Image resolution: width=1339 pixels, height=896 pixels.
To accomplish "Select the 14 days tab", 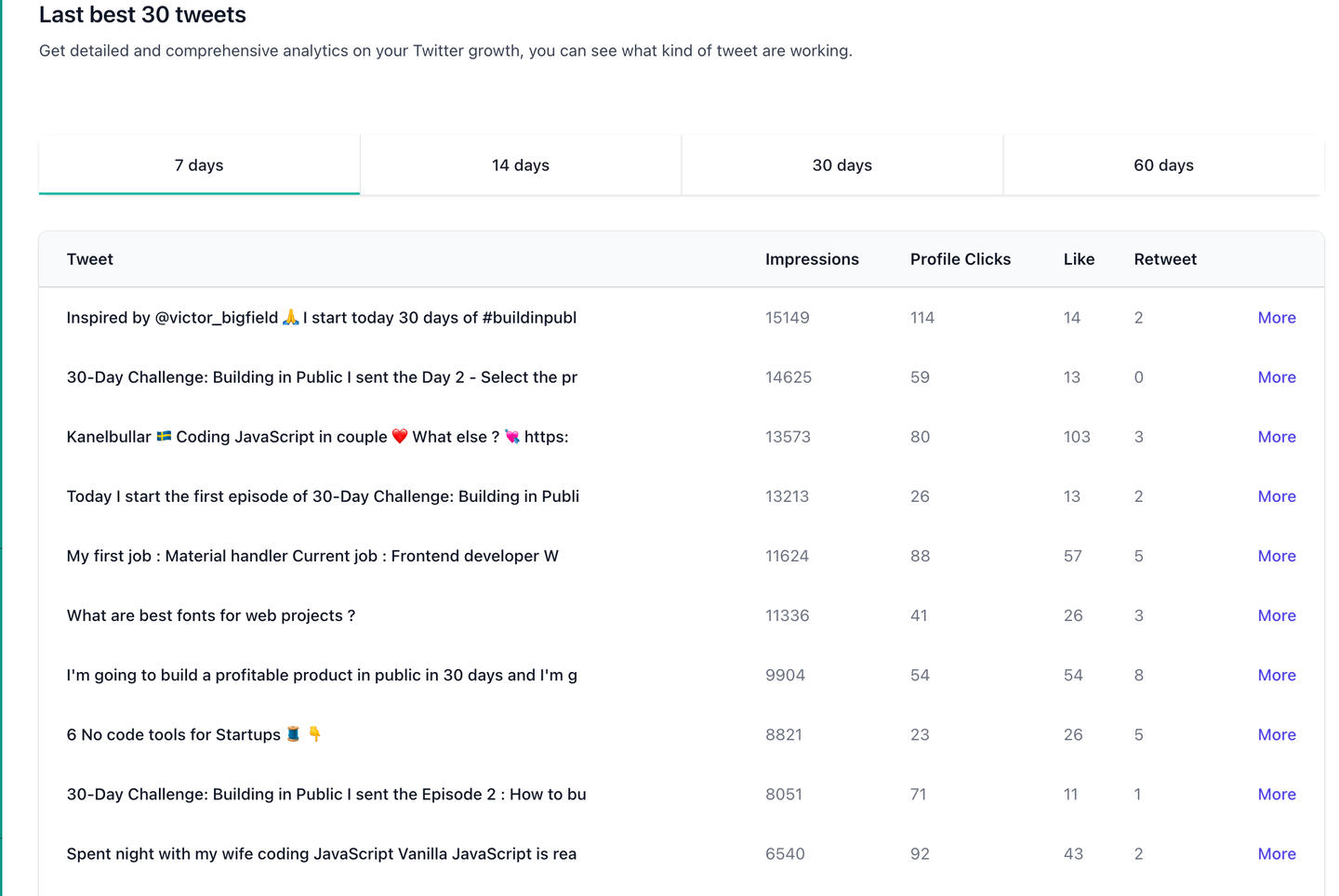I will 521,165.
